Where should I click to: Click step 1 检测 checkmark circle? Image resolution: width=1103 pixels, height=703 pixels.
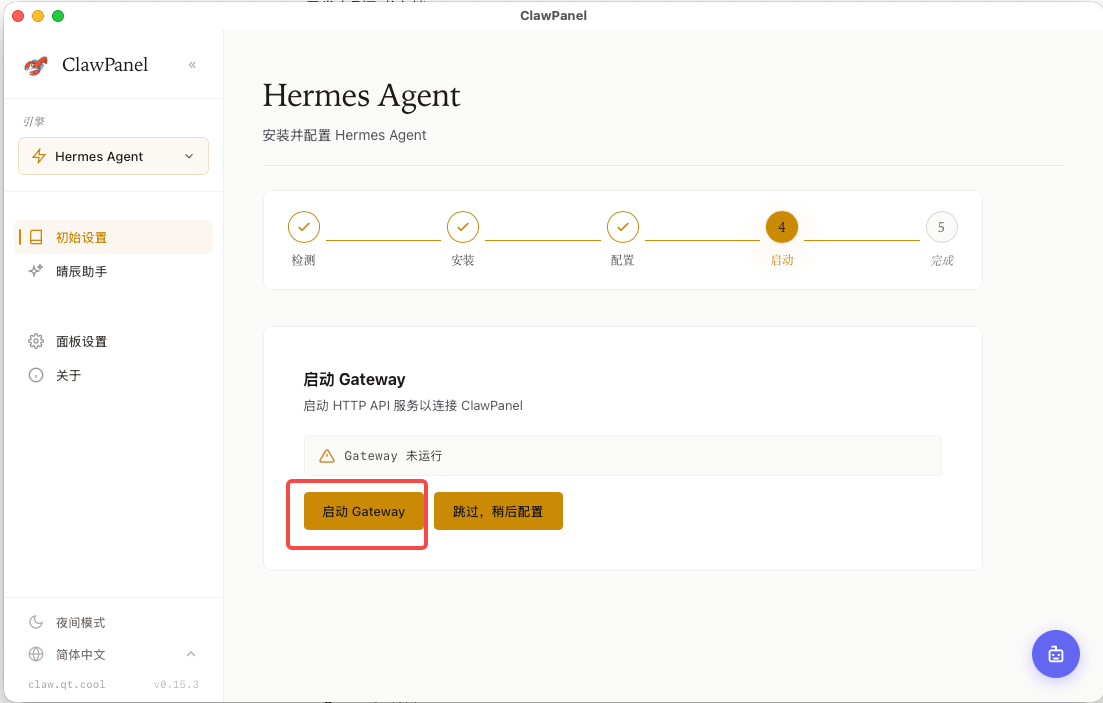point(304,227)
